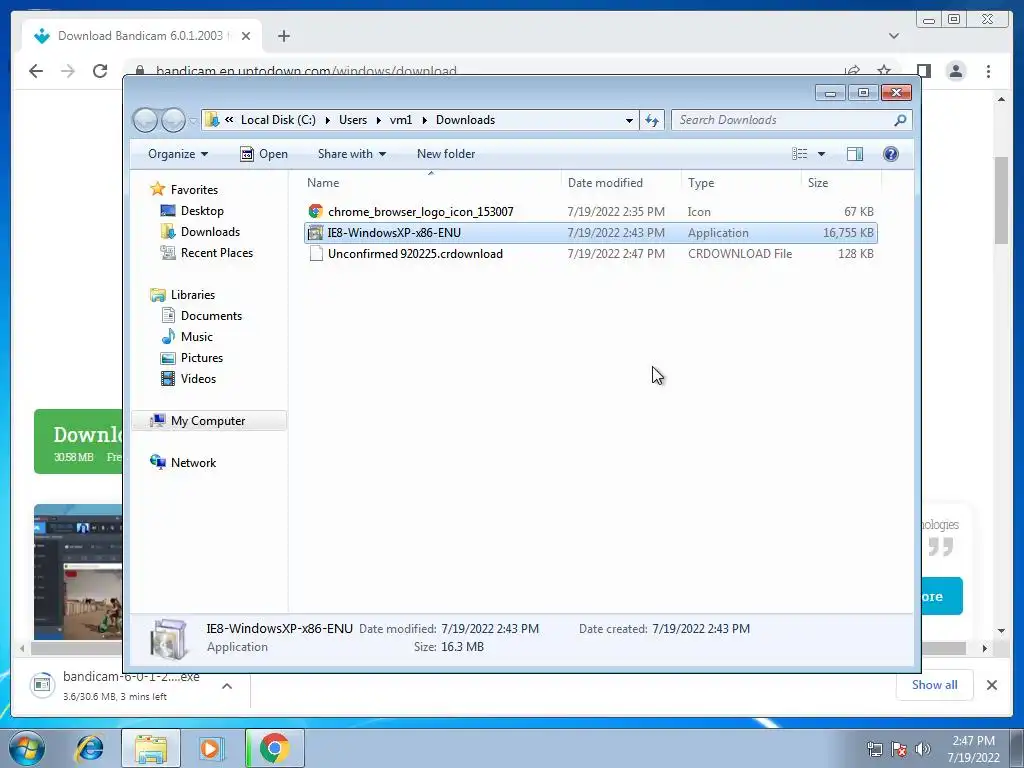Image resolution: width=1024 pixels, height=768 pixels.
Task: Click Chrome's back arrow button
Action: (36, 71)
